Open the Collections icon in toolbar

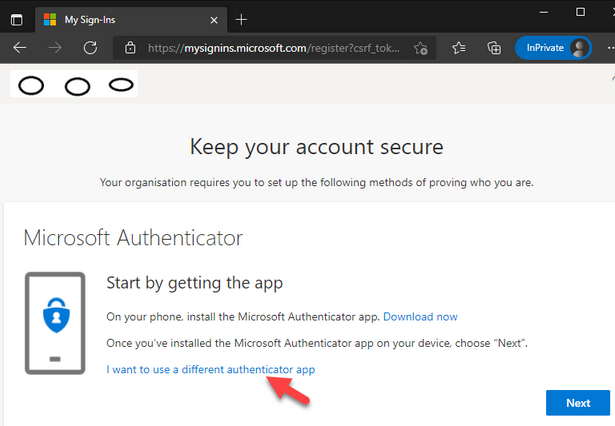(493, 48)
